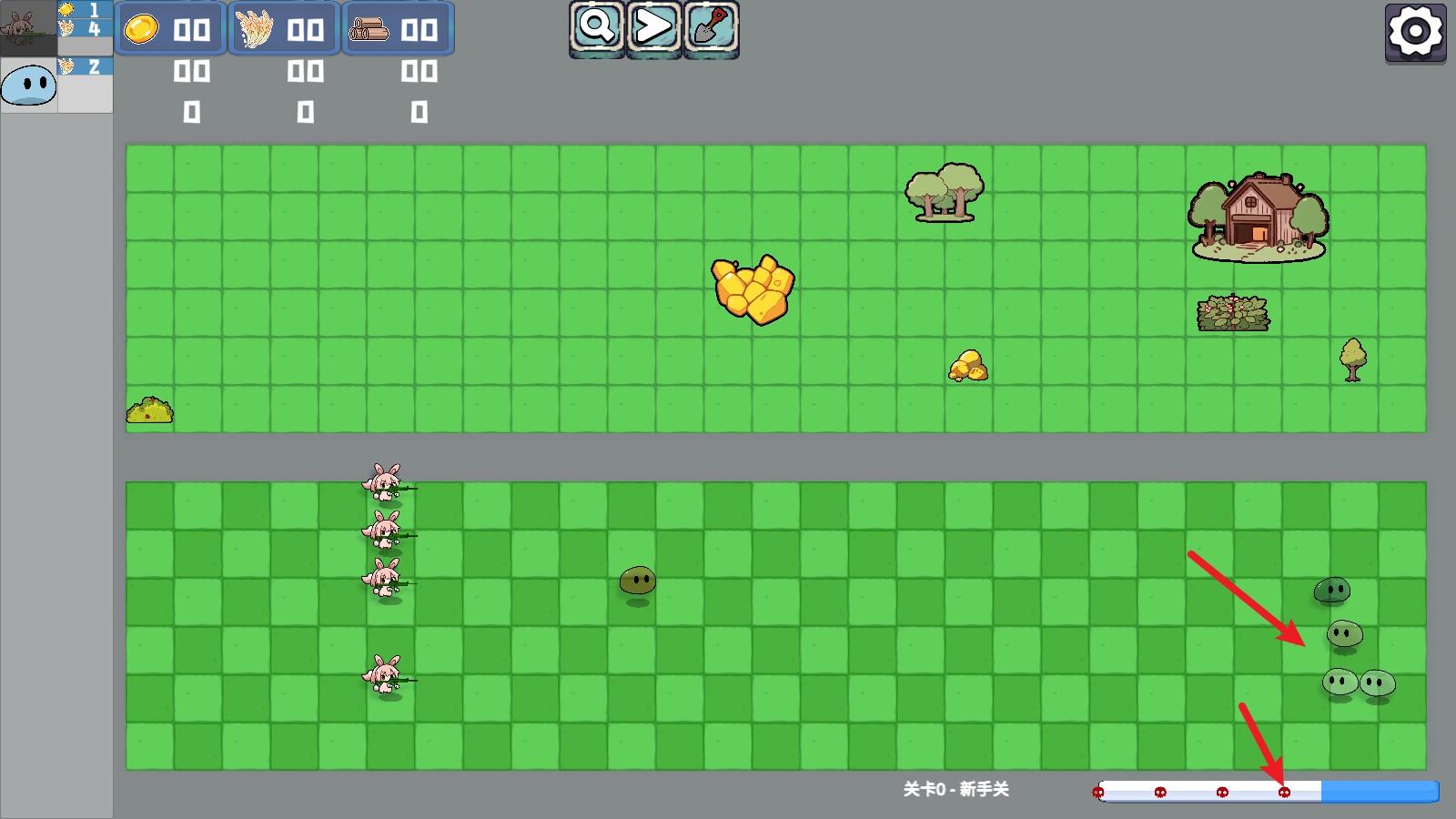This screenshot has width=1456, height=819.
Task: Click the wave progress bar
Action: click(1268, 792)
